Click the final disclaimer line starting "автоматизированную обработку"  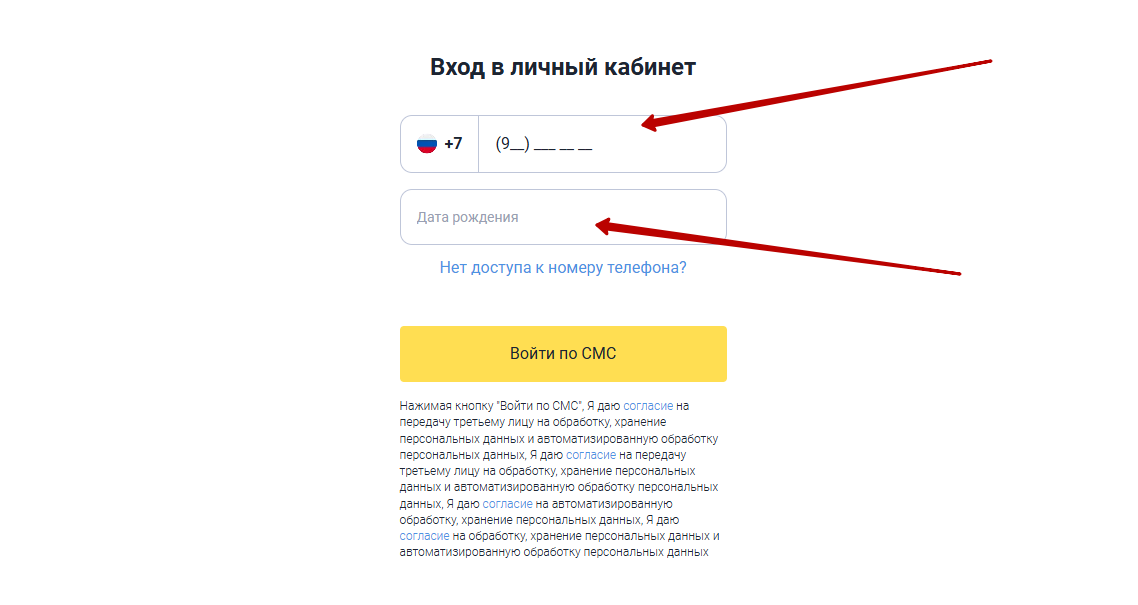point(554,551)
